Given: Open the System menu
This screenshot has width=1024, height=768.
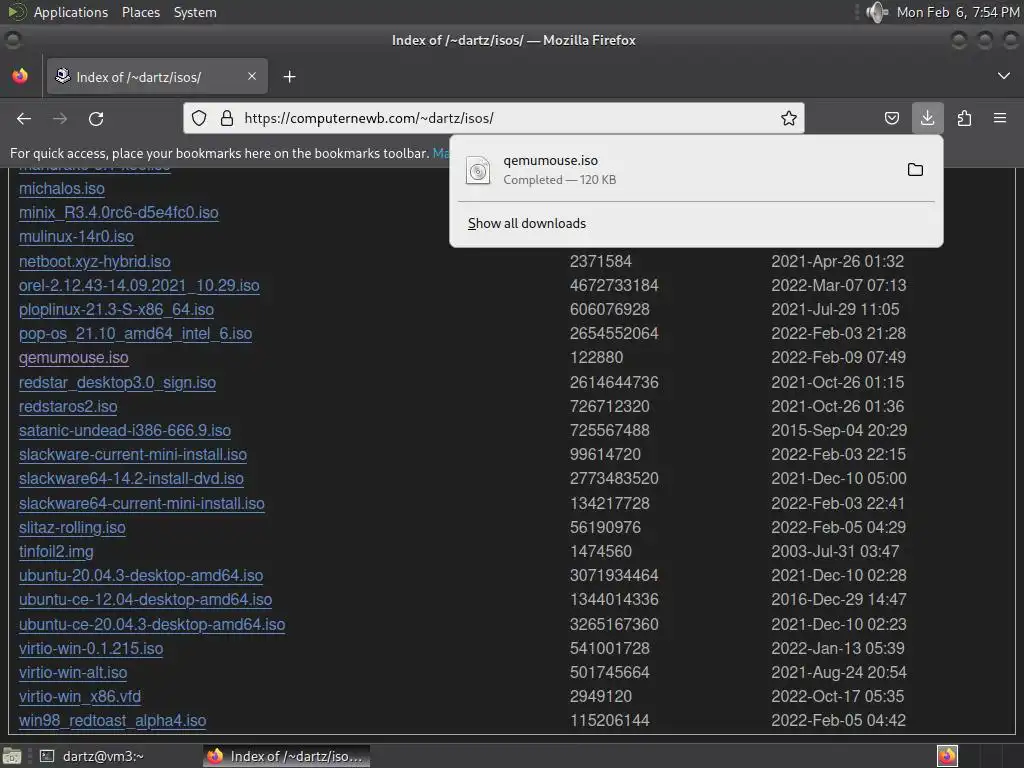Looking at the screenshot, I should 195,12.
